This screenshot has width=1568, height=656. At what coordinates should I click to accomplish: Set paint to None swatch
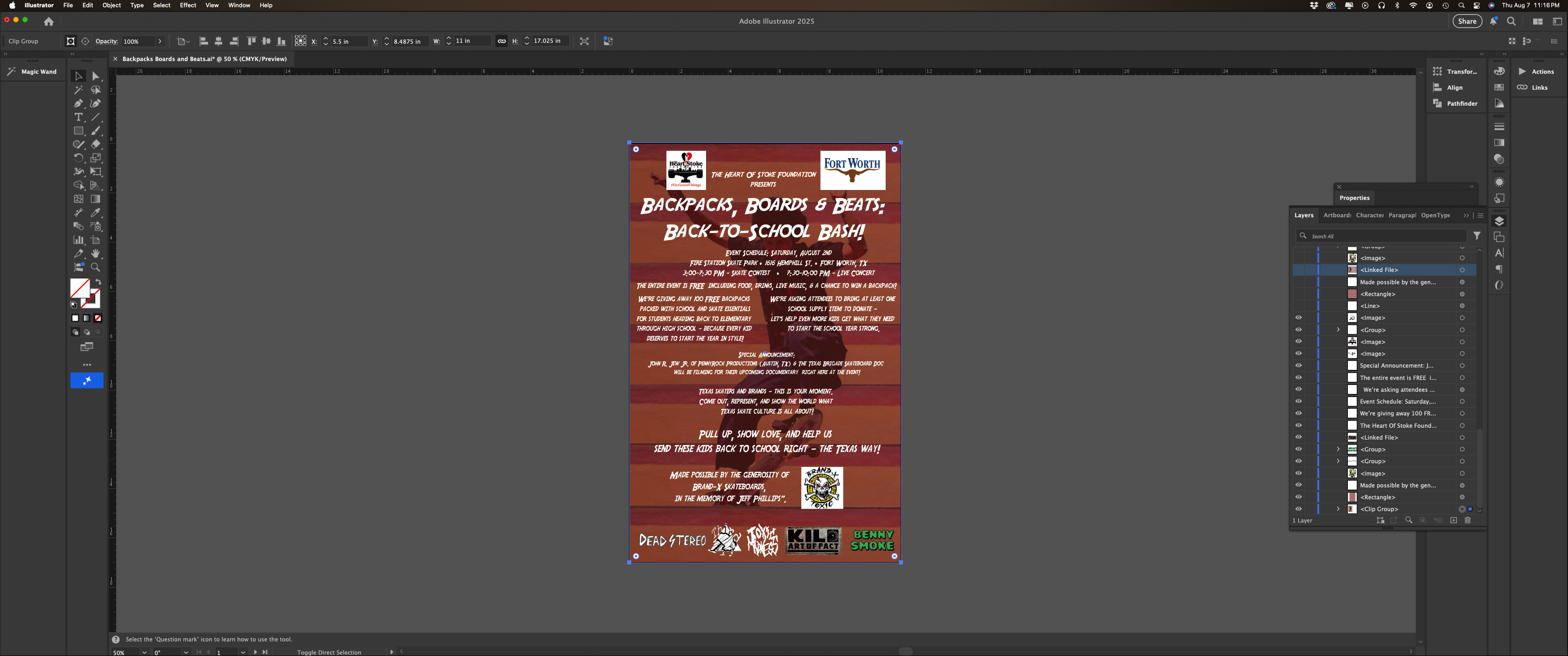tap(98, 318)
